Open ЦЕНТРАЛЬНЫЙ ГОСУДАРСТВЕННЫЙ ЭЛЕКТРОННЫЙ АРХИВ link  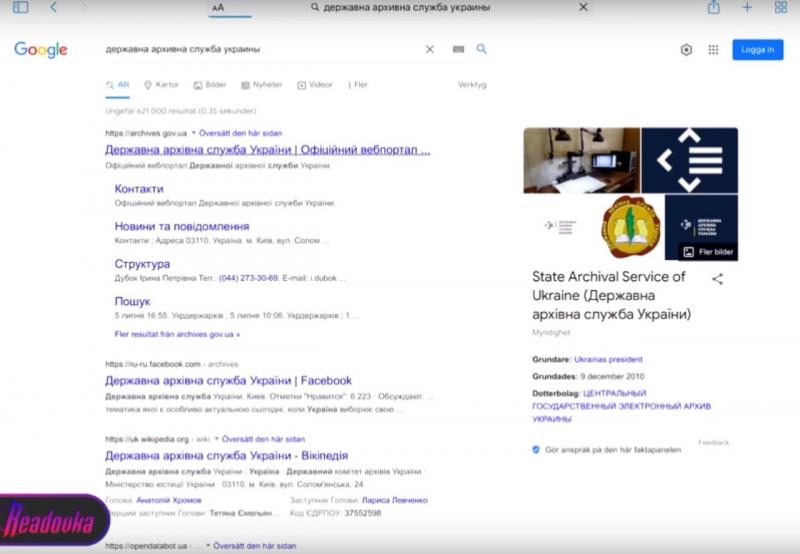[x=621, y=406]
